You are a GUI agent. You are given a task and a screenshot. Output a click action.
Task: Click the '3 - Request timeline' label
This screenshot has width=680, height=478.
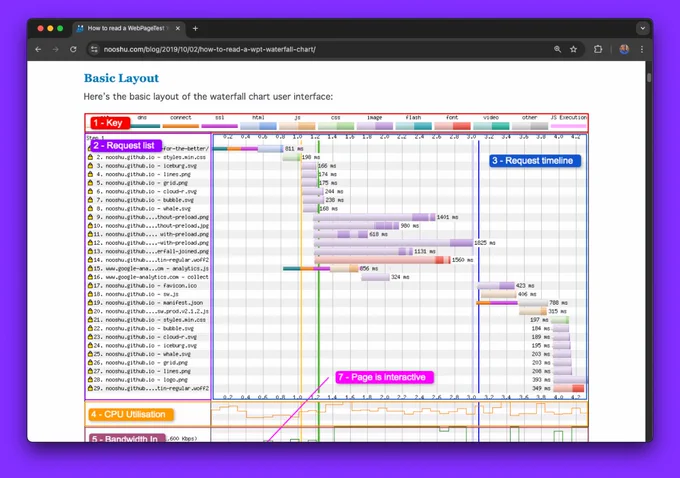coord(535,161)
